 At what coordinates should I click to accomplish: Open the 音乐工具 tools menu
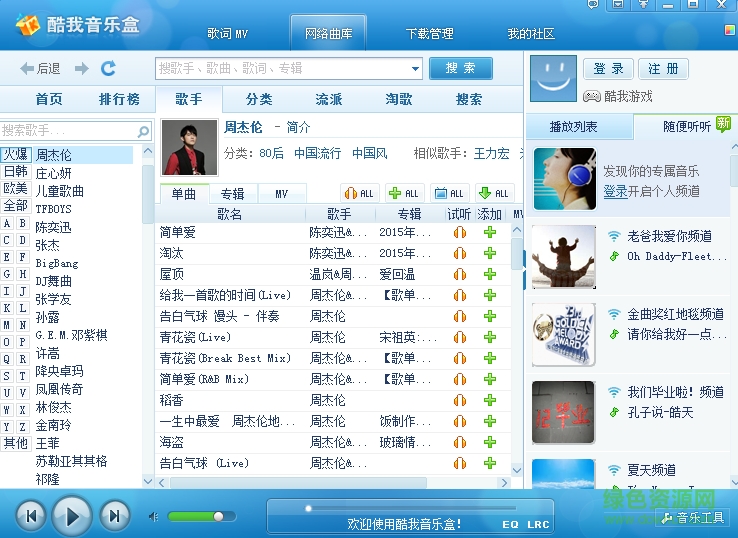(692, 517)
